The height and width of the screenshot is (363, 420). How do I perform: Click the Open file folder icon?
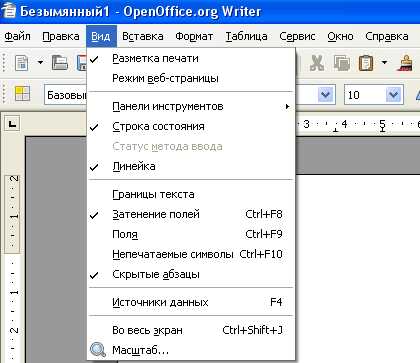coord(60,63)
